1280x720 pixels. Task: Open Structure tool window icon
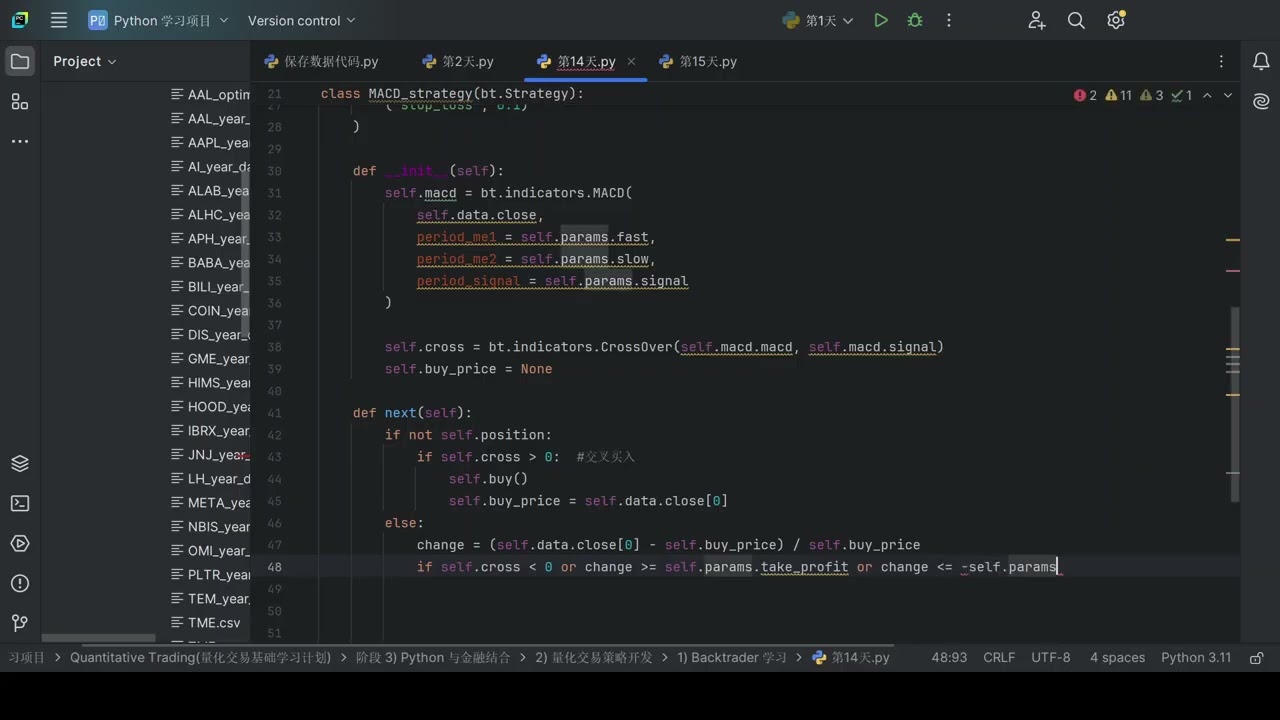pos(20,101)
